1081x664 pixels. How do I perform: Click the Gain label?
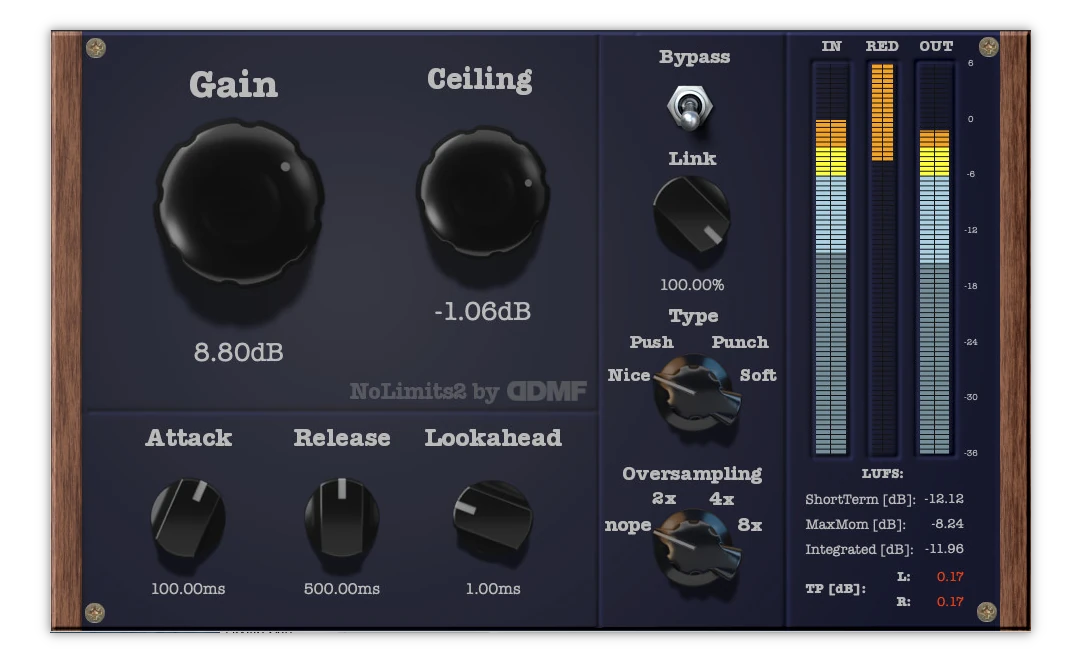click(234, 85)
